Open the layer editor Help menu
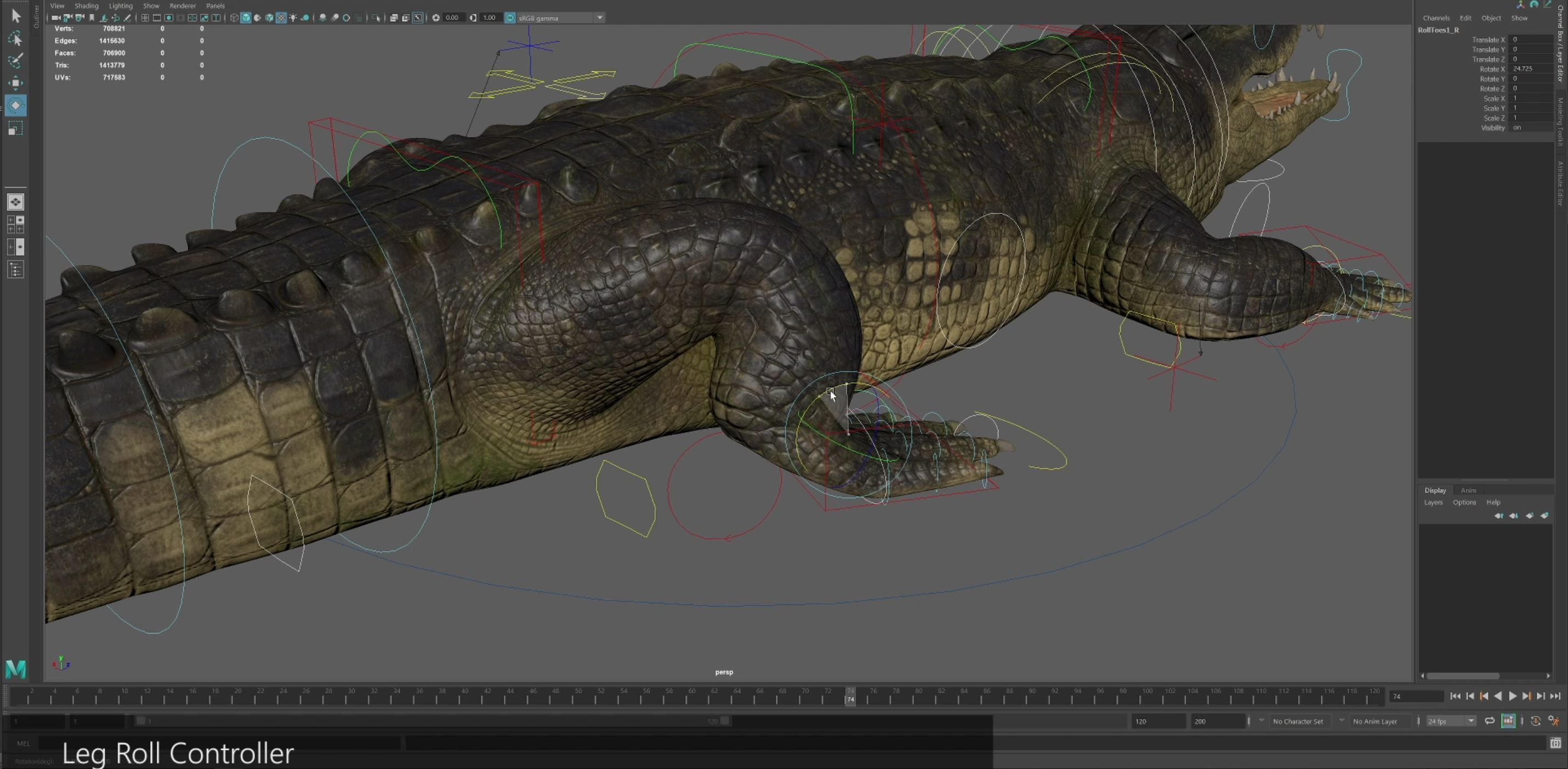 point(1493,502)
